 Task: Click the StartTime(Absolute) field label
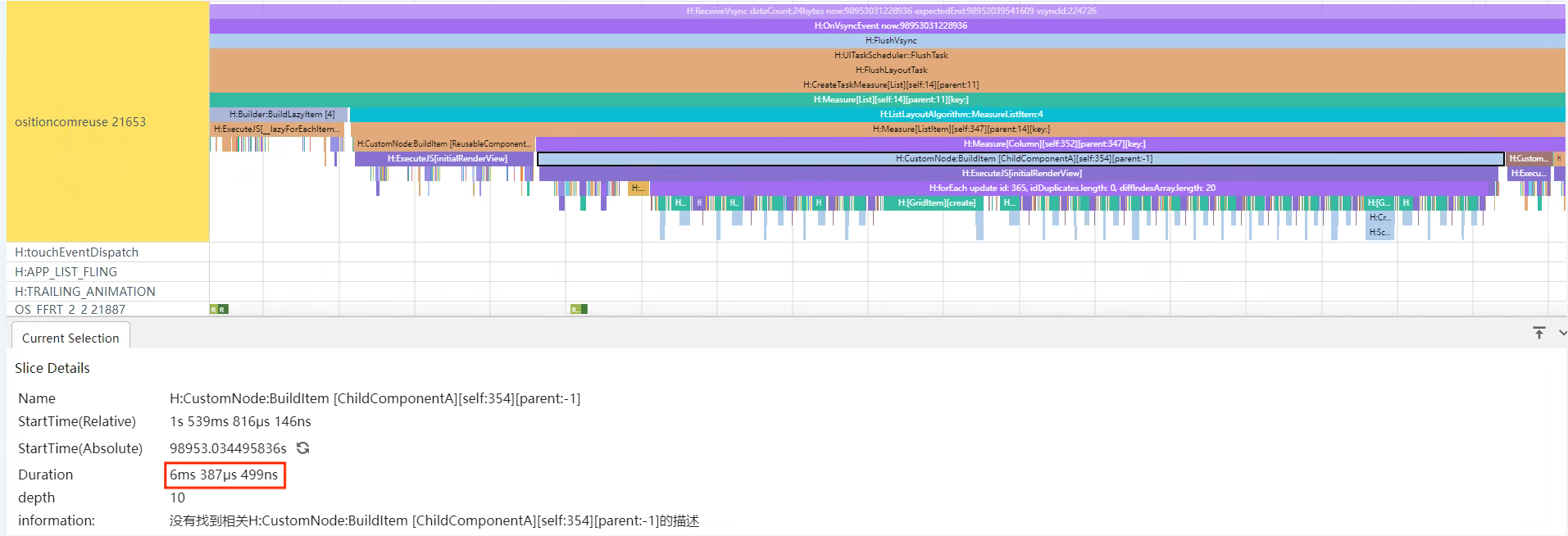[x=80, y=448]
